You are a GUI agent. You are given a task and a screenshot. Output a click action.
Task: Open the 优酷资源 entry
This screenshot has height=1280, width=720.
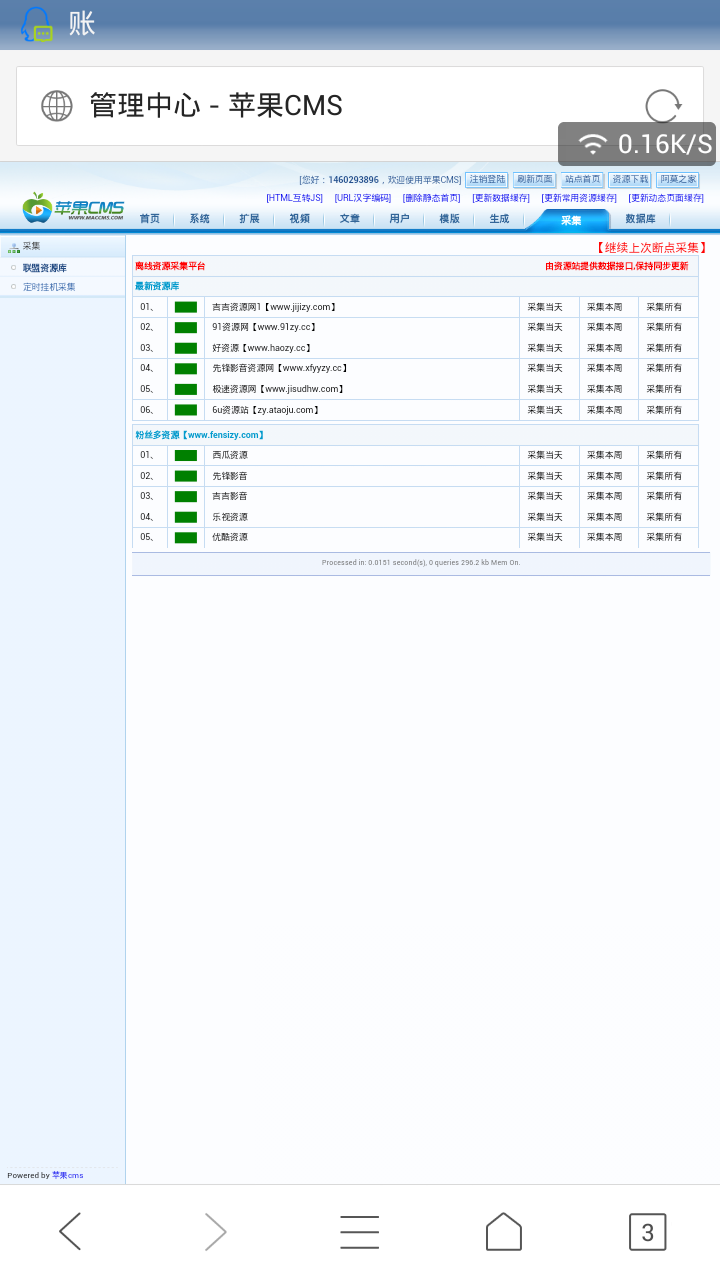230,537
